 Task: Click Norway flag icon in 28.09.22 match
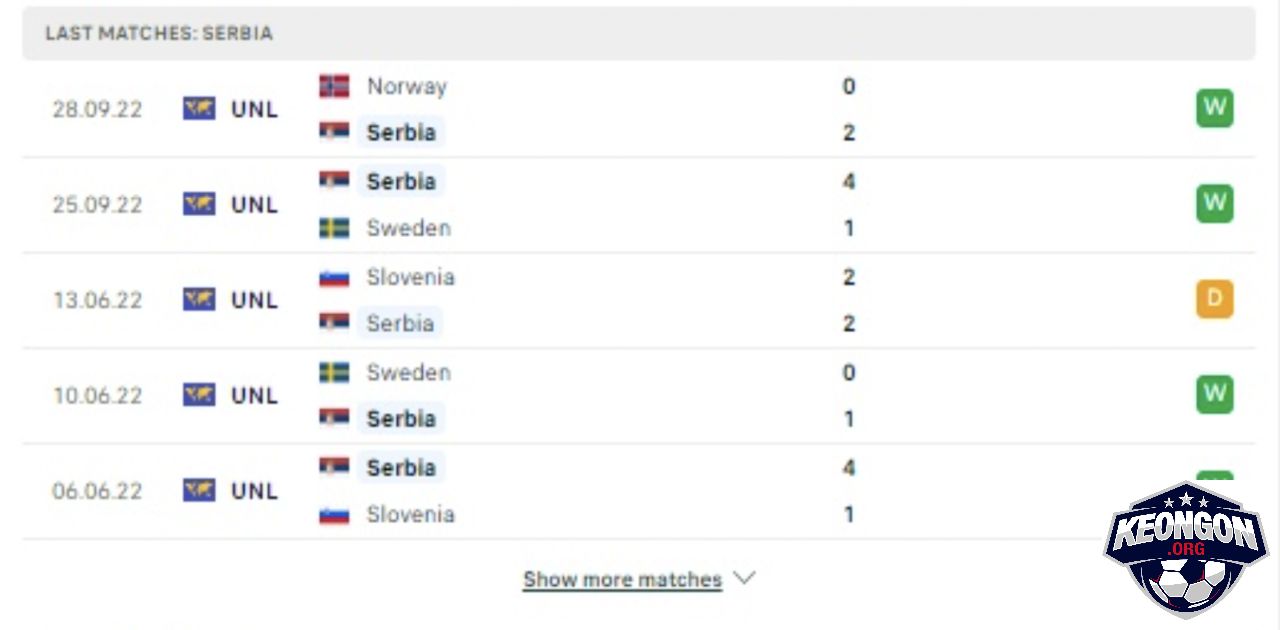click(x=334, y=86)
